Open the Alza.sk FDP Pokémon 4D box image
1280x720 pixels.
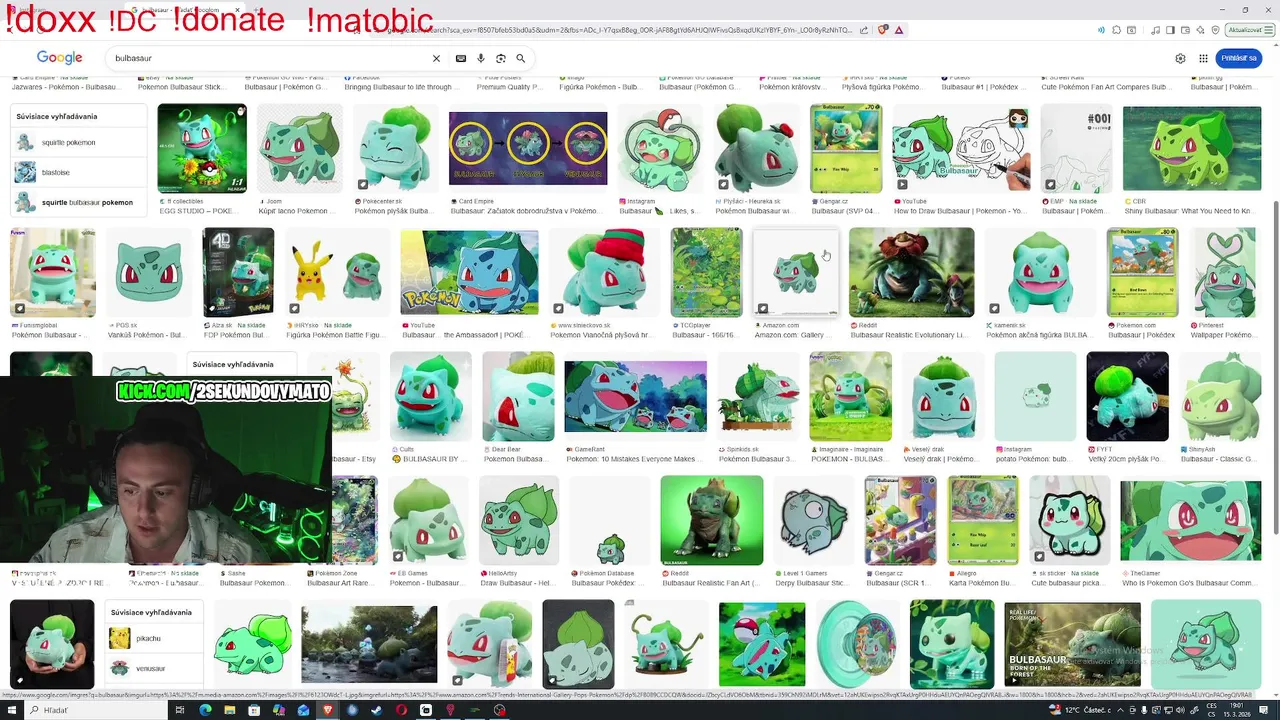(x=238, y=272)
